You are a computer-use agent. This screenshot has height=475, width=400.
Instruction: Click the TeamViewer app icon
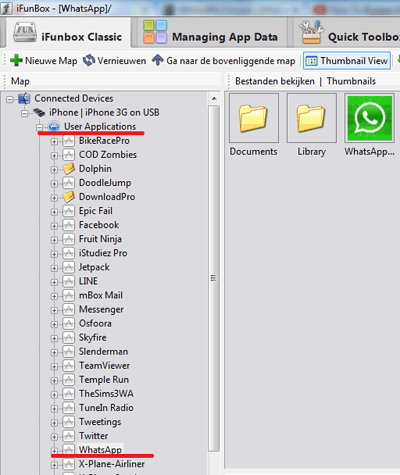coord(68,365)
